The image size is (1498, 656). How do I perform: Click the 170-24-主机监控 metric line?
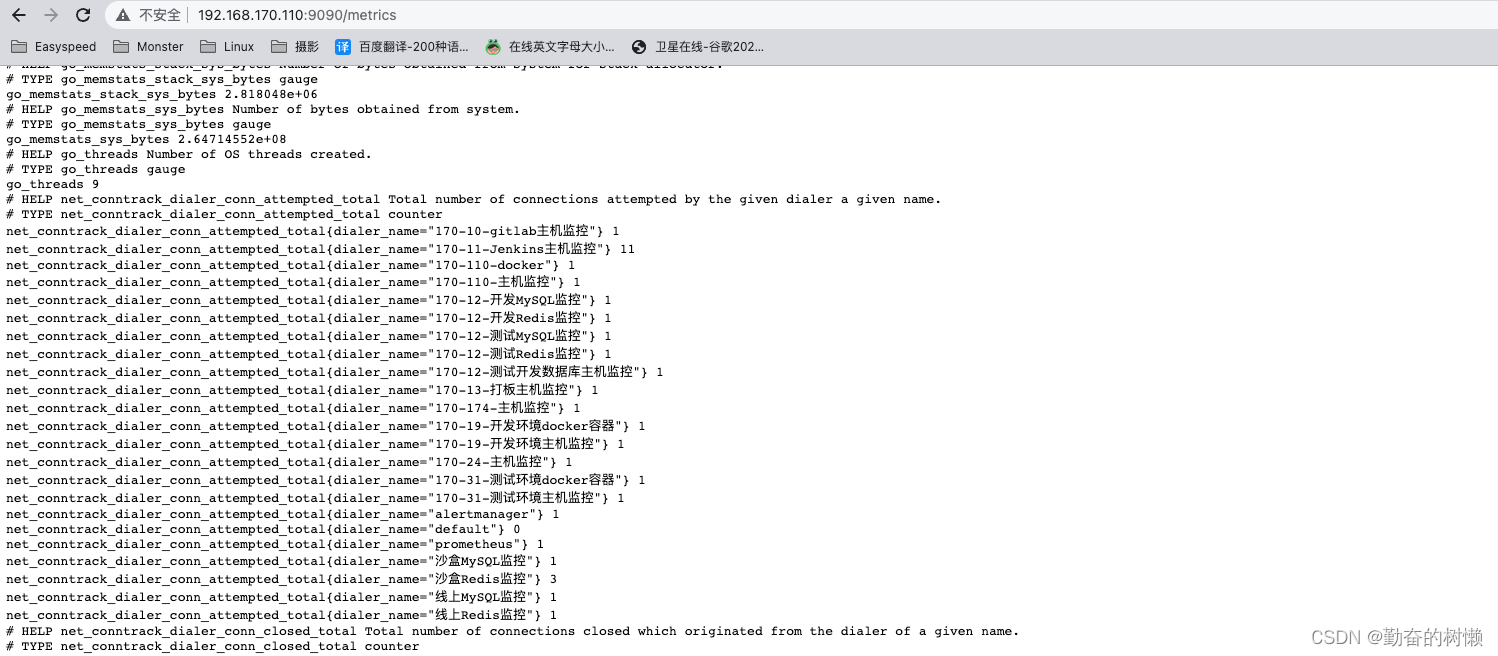pos(289,462)
